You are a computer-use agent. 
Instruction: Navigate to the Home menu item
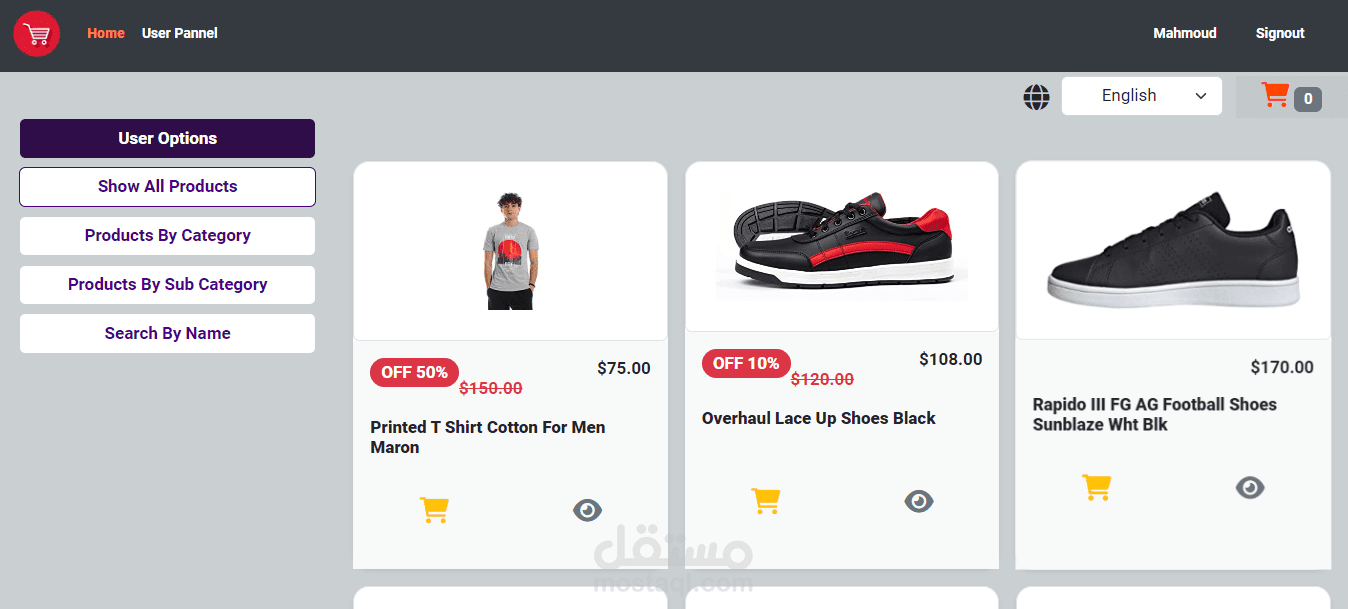pyautogui.click(x=105, y=32)
